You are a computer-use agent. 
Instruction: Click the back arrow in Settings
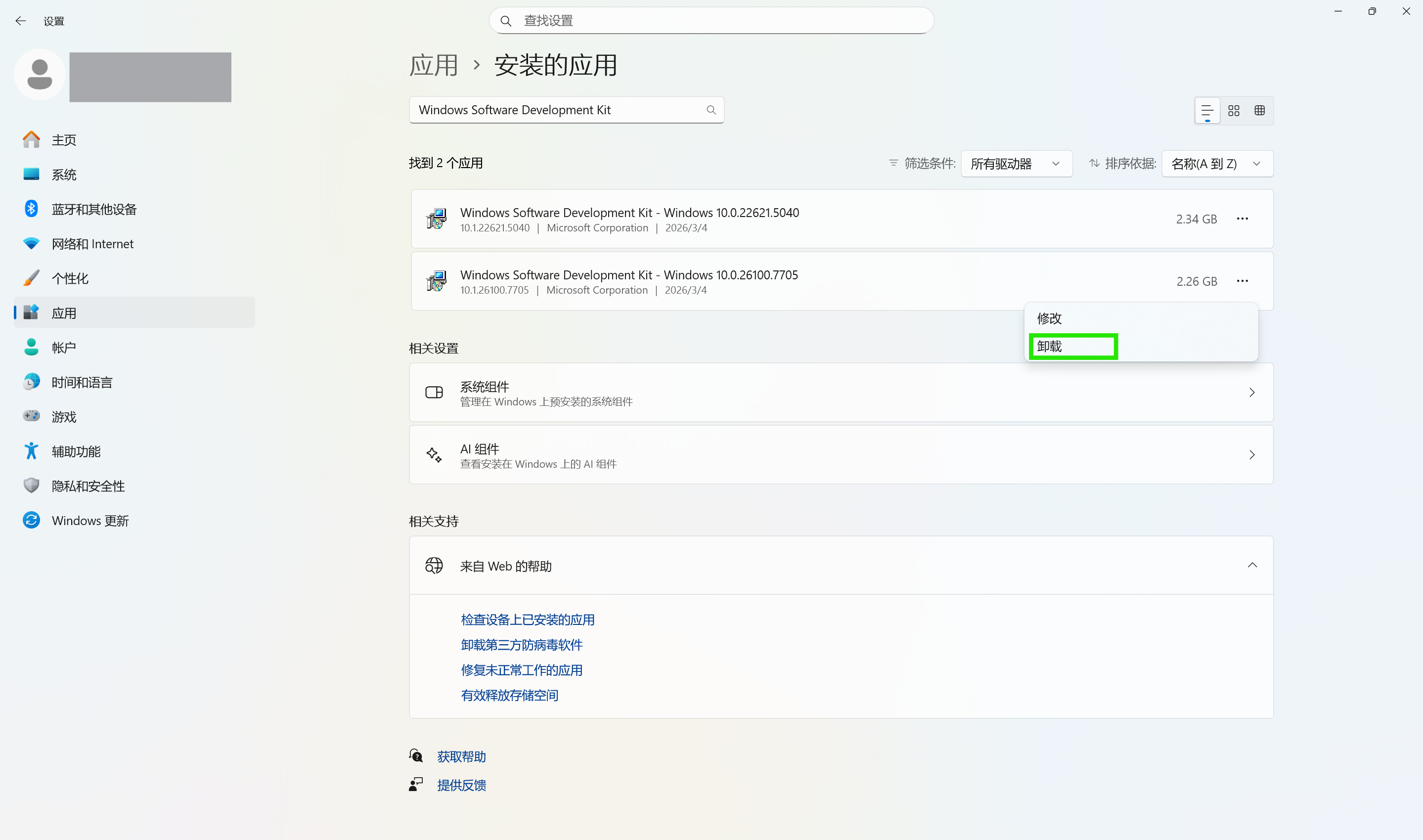pyautogui.click(x=21, y=21)
